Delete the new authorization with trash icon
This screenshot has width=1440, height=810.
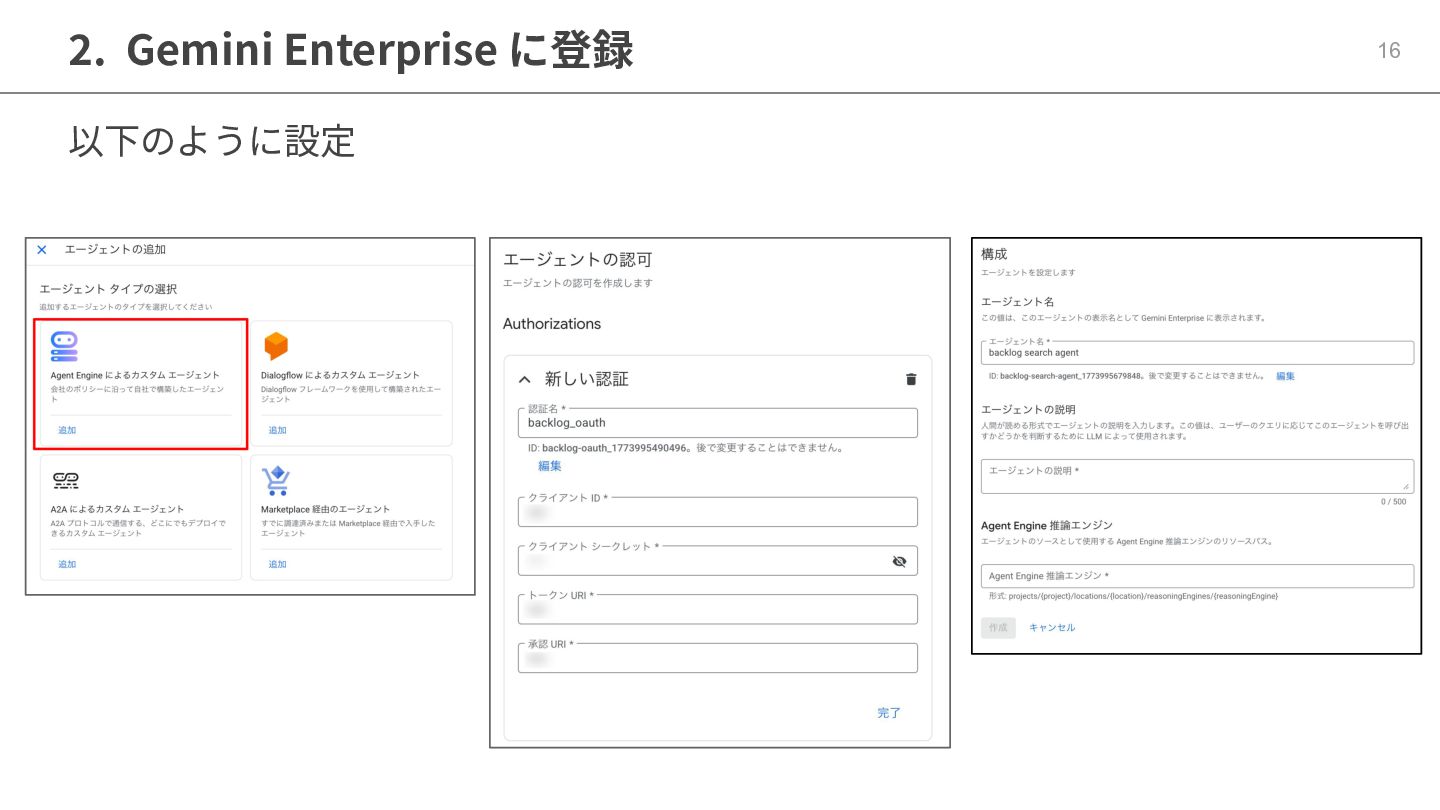tap(910, 379)
